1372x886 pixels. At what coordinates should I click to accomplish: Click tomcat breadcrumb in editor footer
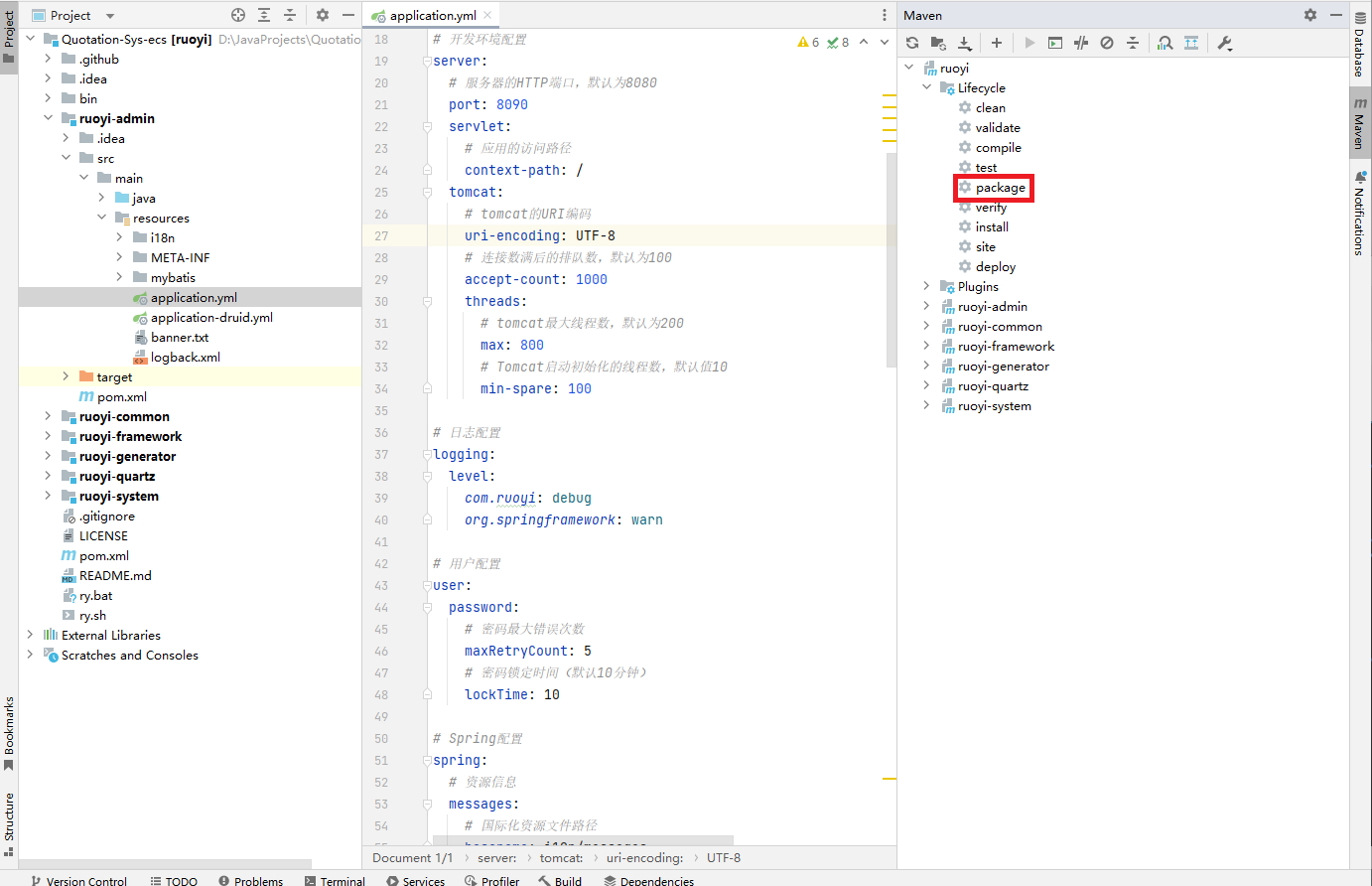[561, 857]
